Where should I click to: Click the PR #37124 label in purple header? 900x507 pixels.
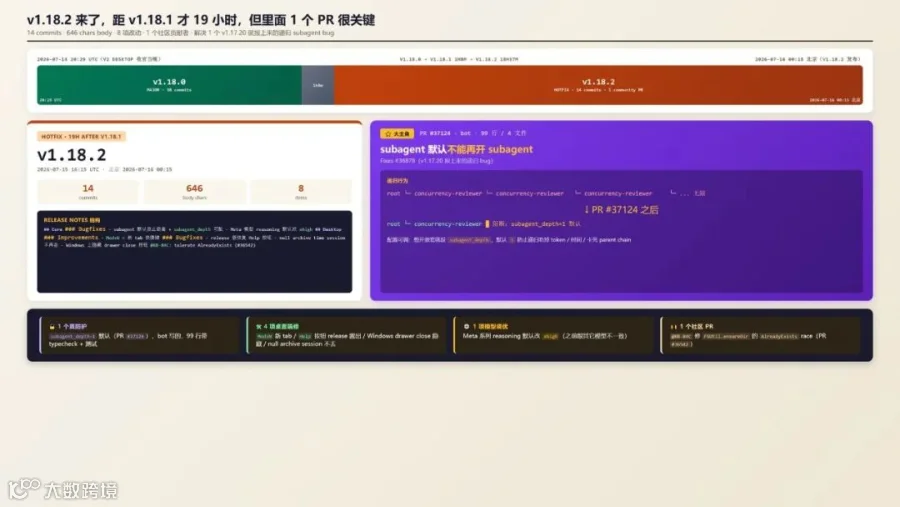pyautogui.click(x=435, y=133)
